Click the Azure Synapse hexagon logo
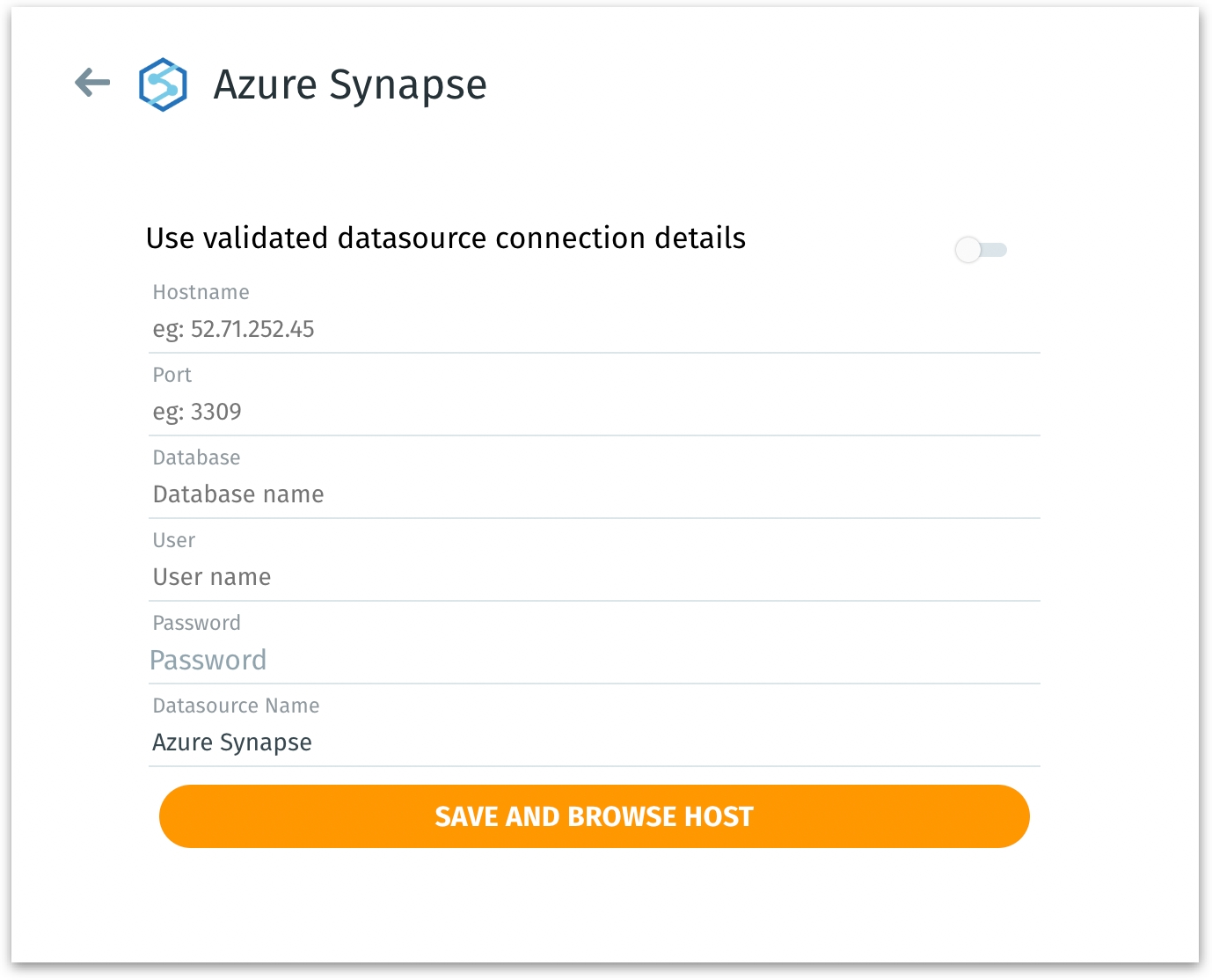Viewport: 1212px width, 980px height. point(163,84)
